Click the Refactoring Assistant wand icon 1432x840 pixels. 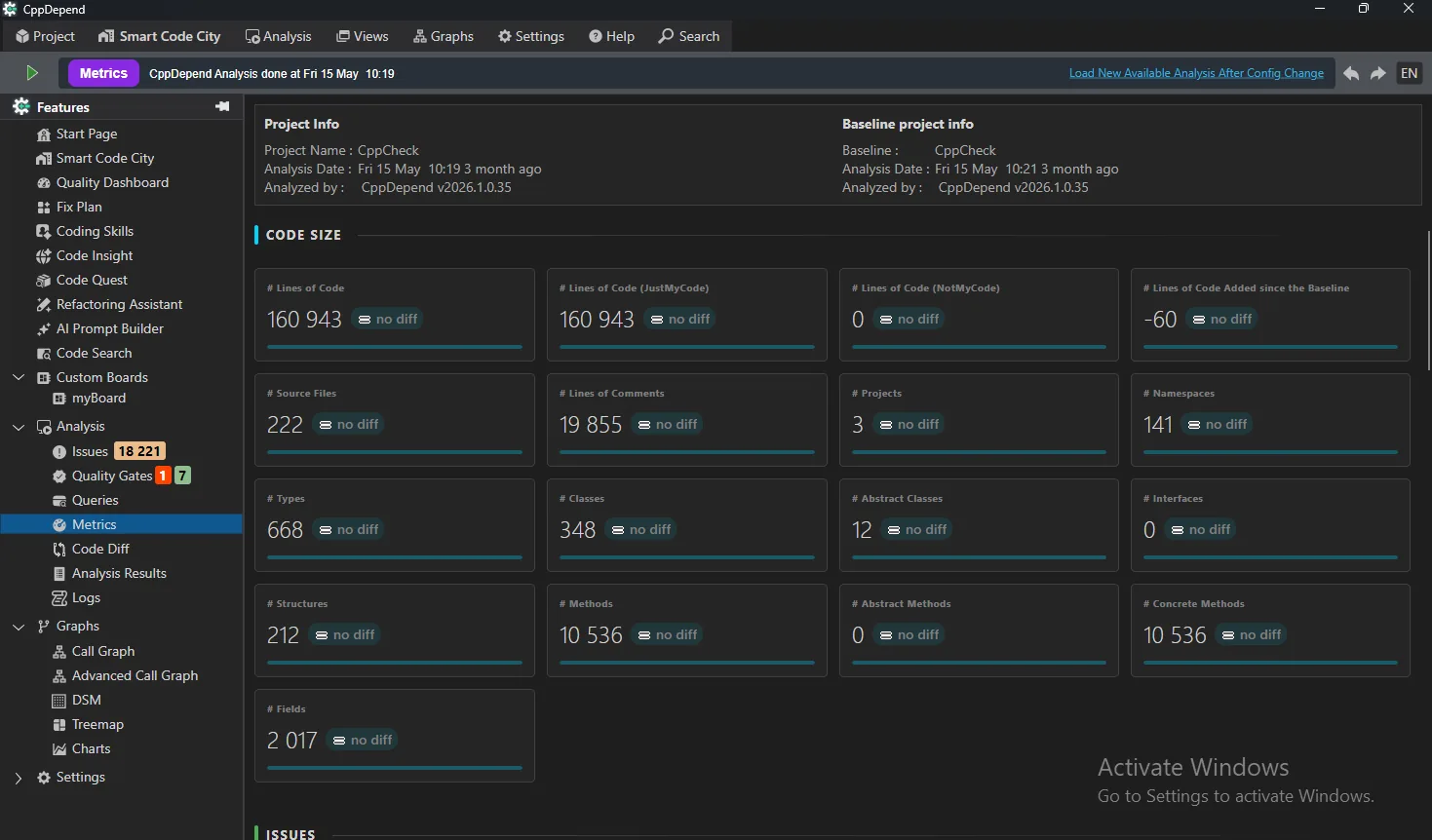pyautogui.click(x=43, y=305)
